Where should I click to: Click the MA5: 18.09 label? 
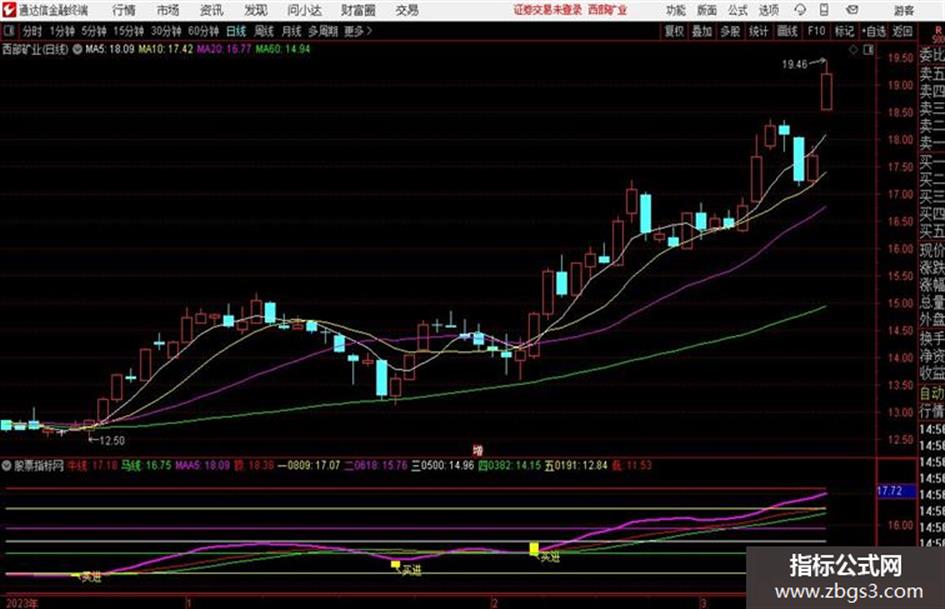tap(110, 49)
